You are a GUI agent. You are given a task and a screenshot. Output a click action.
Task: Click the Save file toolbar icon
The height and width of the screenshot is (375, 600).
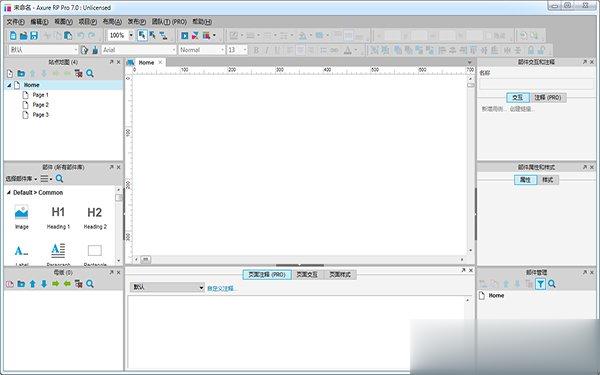click(34, 36)
